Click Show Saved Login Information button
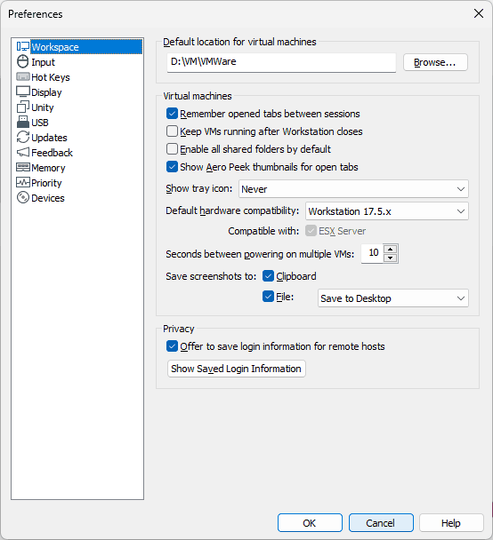This screenshot has height=540, width=493. coord(236,368)
